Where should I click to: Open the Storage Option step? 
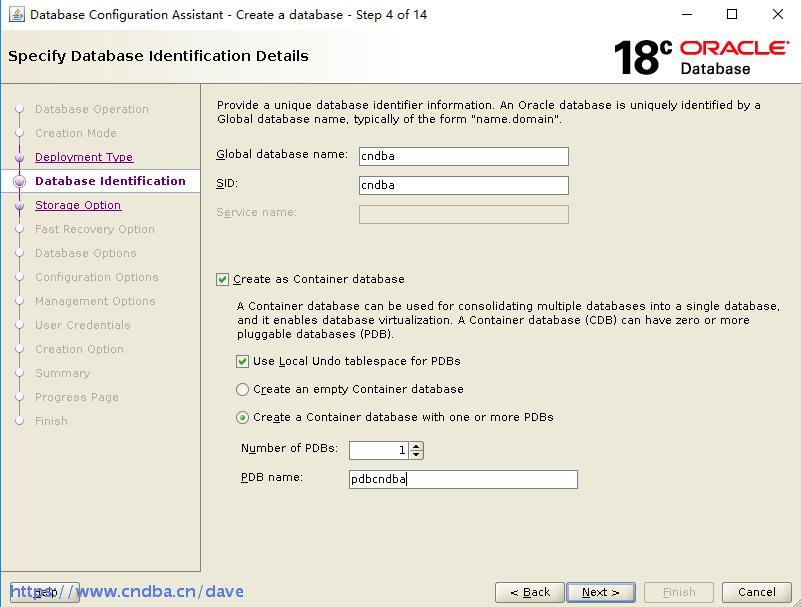(78, 205)
